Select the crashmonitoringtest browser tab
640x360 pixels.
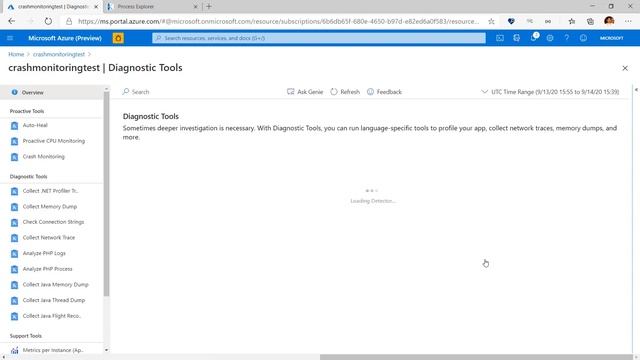(52, 7)
